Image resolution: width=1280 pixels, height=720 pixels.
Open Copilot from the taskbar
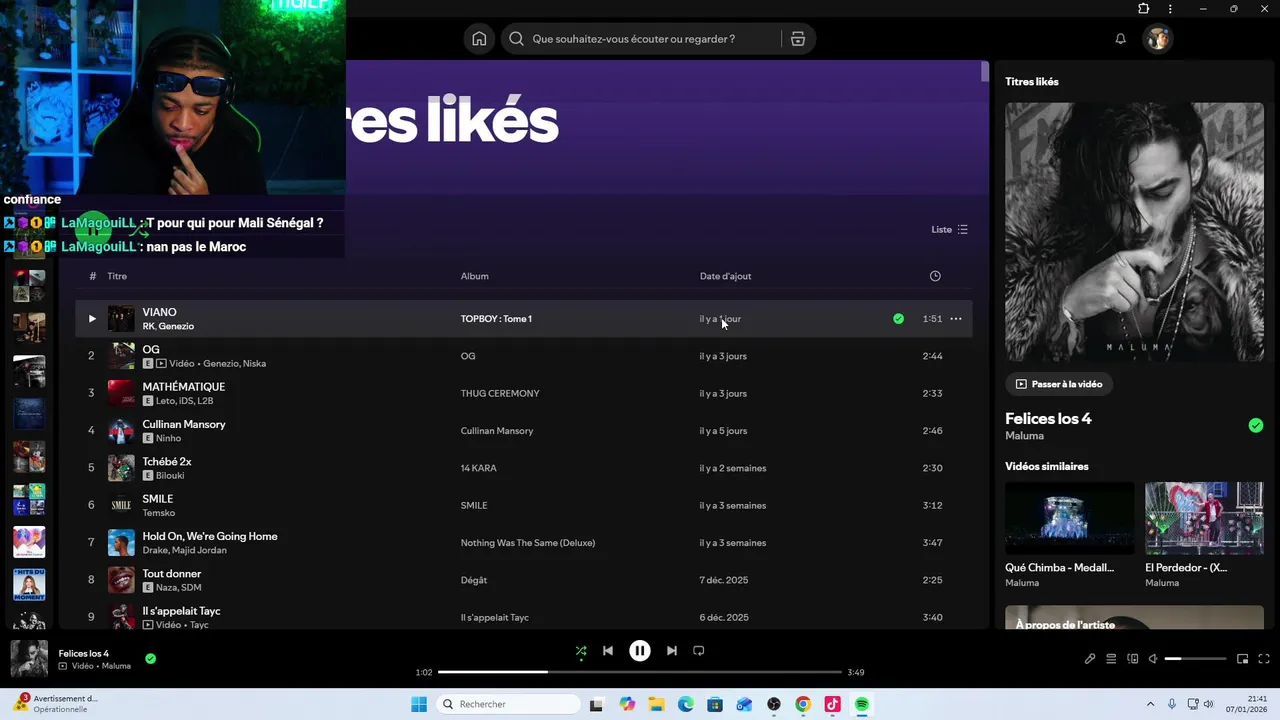pos(627,704)
